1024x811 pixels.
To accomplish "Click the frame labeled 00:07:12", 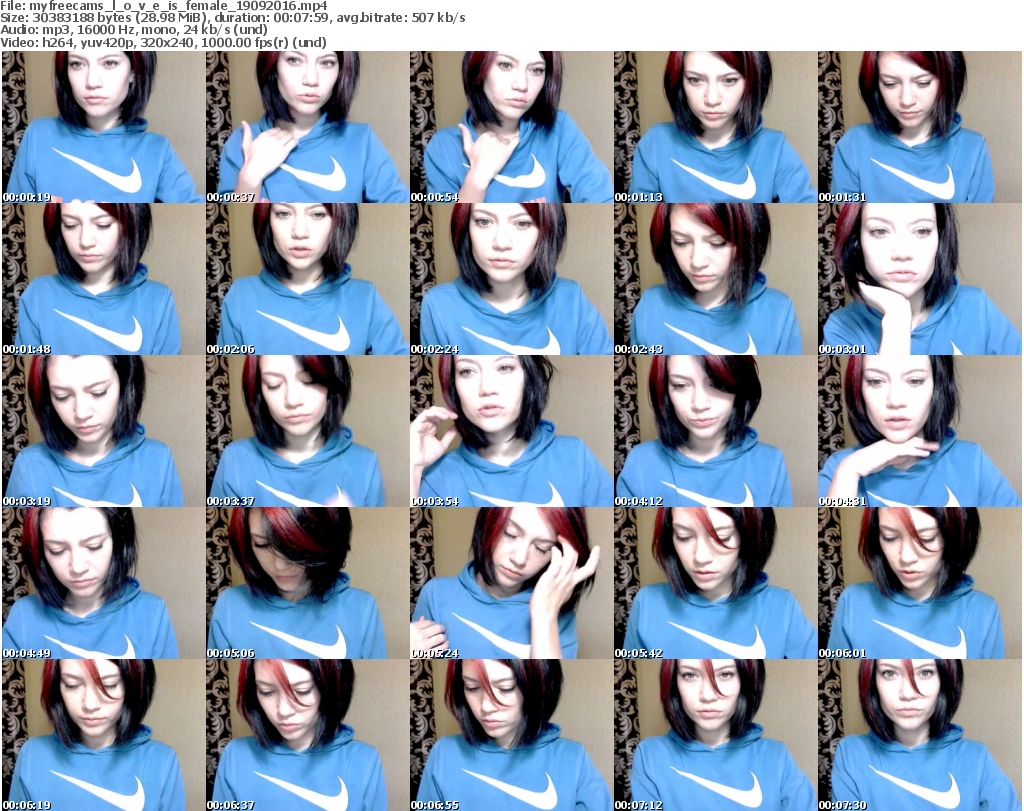I will tap(715, 735).
